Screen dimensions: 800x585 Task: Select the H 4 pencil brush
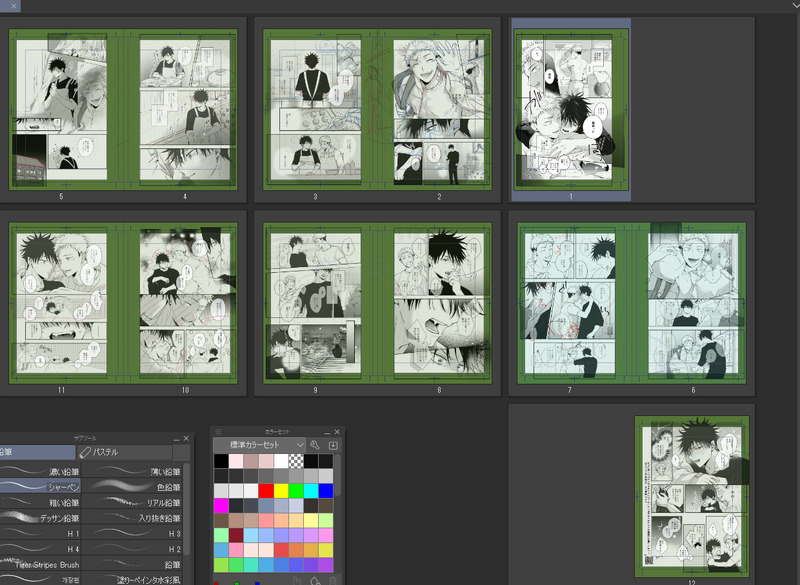[x=40, y=549]
